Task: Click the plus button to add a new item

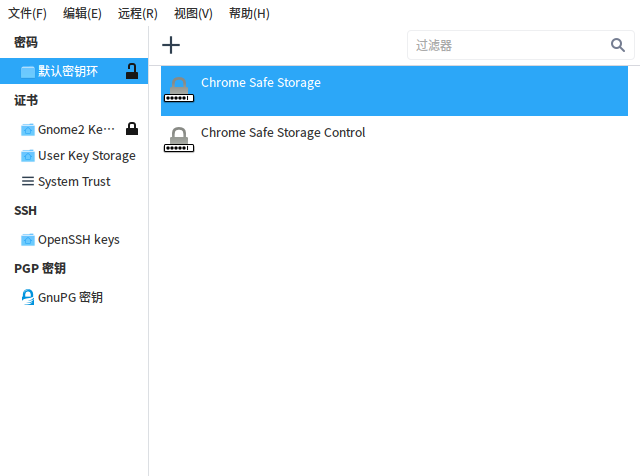Action: pyautogui.click(x=171, y=45)
